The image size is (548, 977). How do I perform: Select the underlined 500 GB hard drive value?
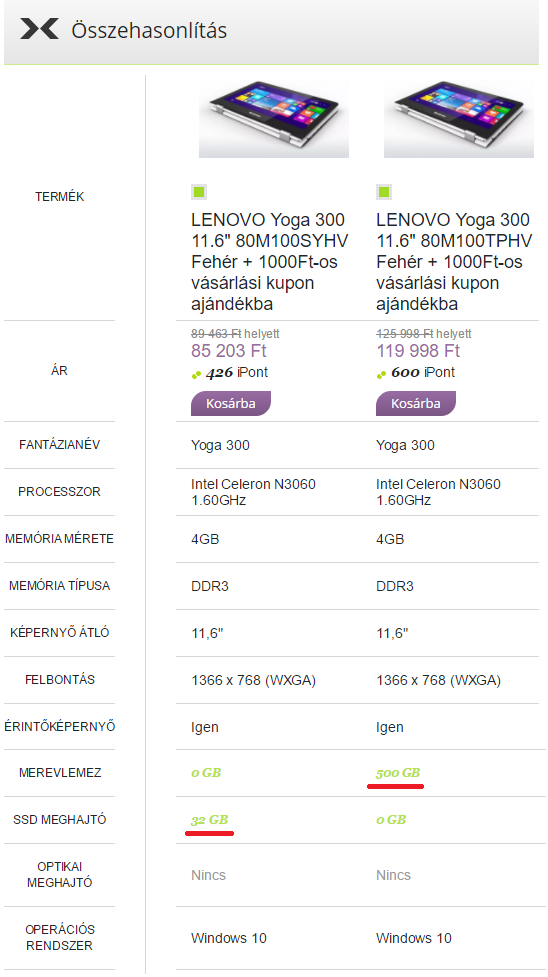pyautogui.click(x=398, y=773)
